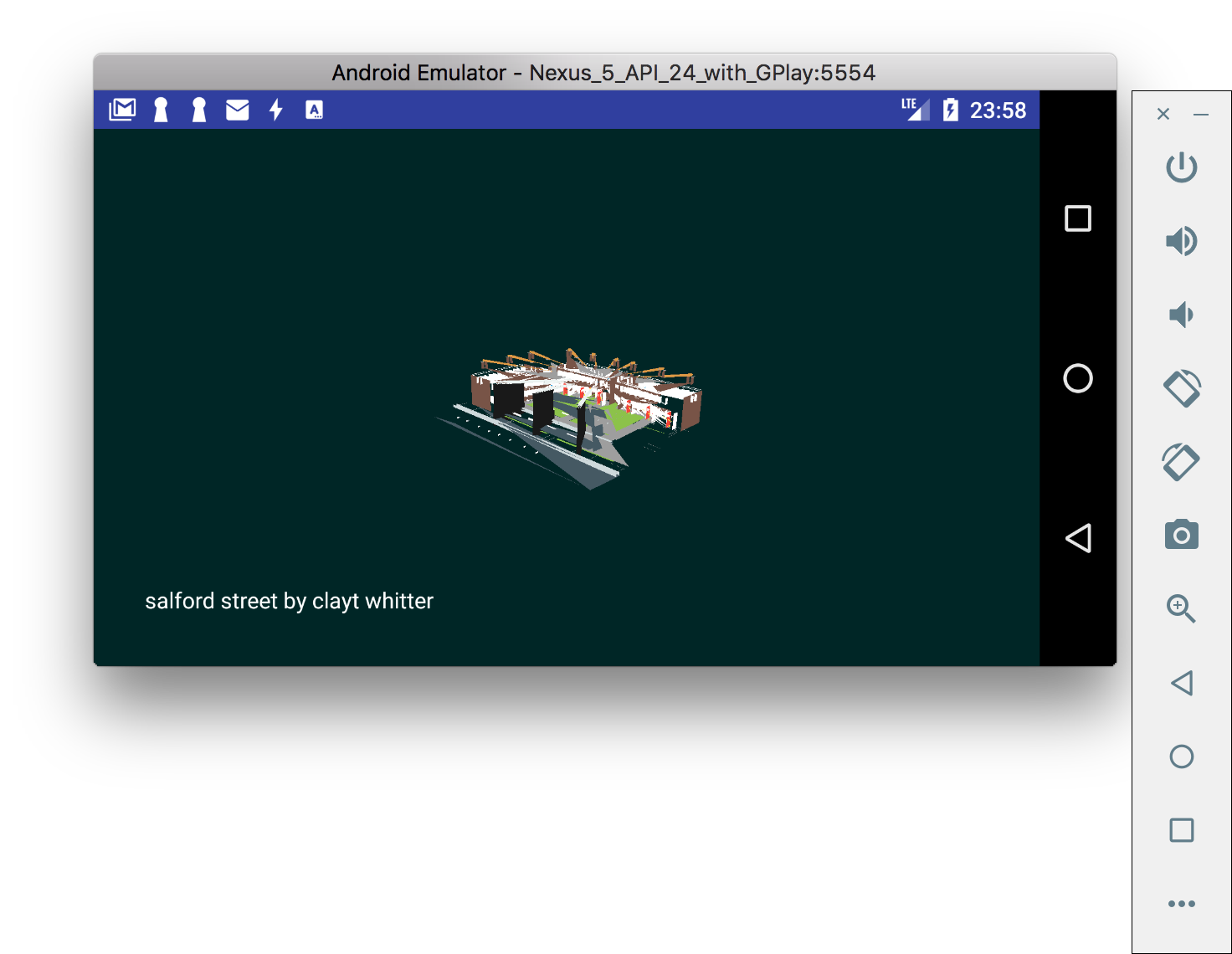The image size is (1232, 954).
Task: Click the clock showing 23:58
Action: [999, 109]
